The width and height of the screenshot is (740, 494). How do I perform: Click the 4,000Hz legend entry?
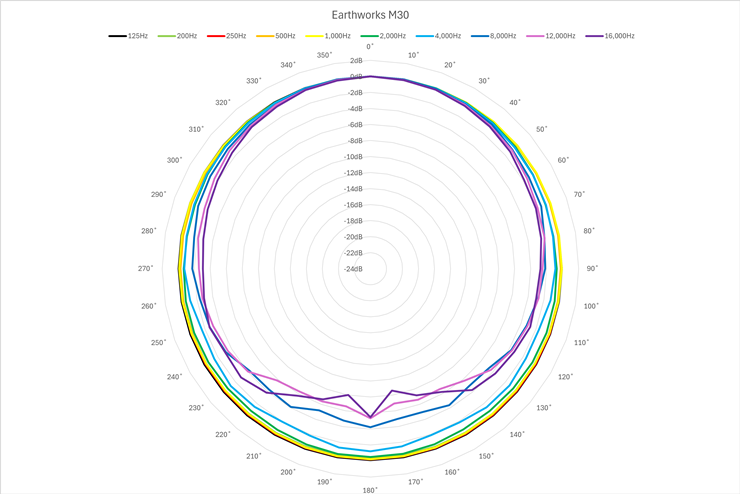tap(438, 36)
